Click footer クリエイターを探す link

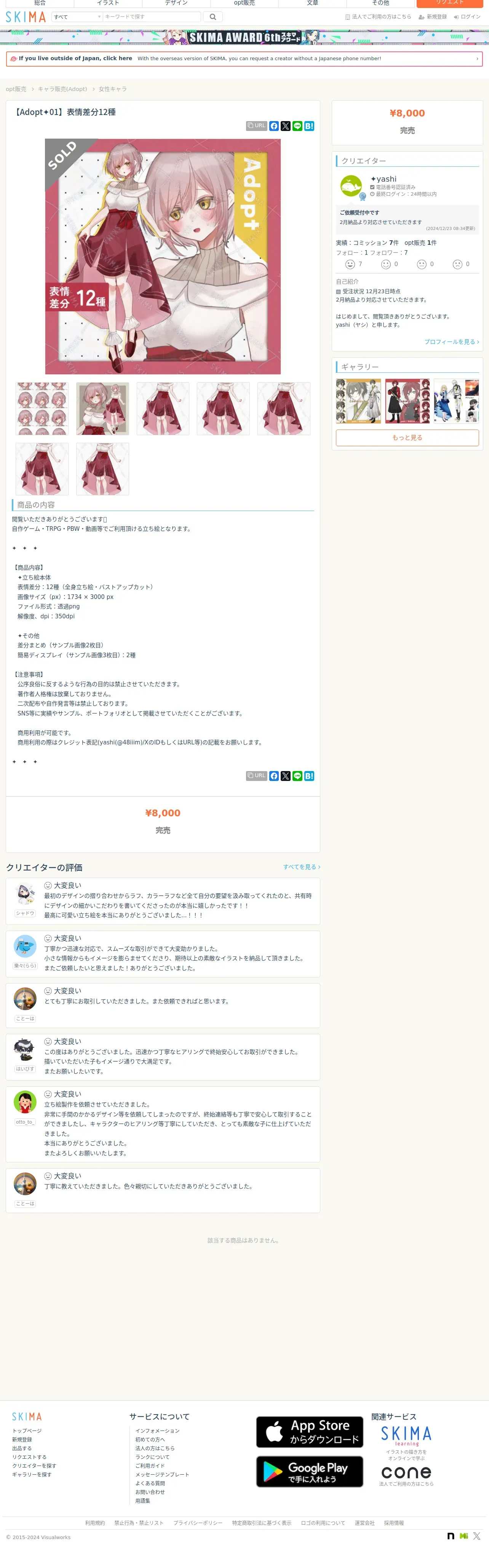[34, 1466]
